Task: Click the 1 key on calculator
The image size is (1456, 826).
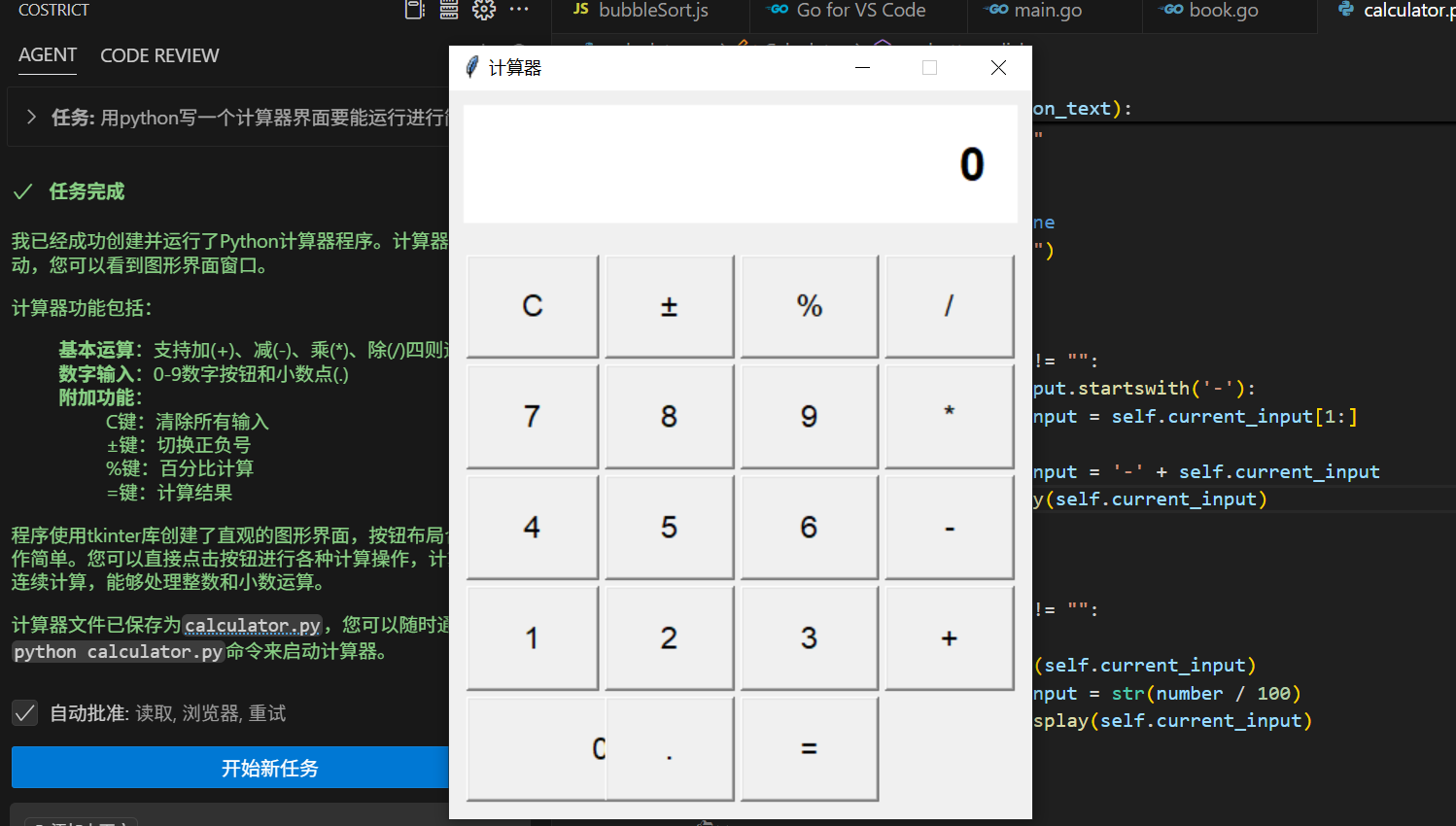Action: point(532,638)
